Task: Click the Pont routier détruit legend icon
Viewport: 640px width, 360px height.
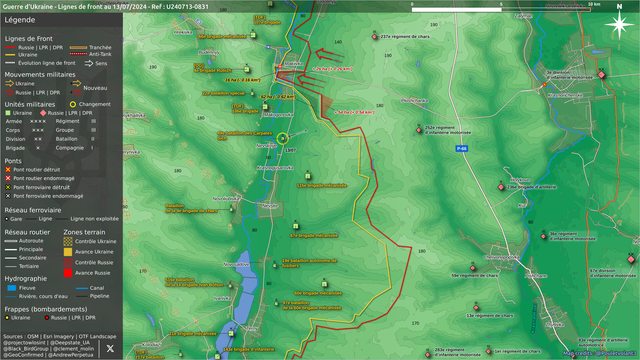Action: [8, 169]
